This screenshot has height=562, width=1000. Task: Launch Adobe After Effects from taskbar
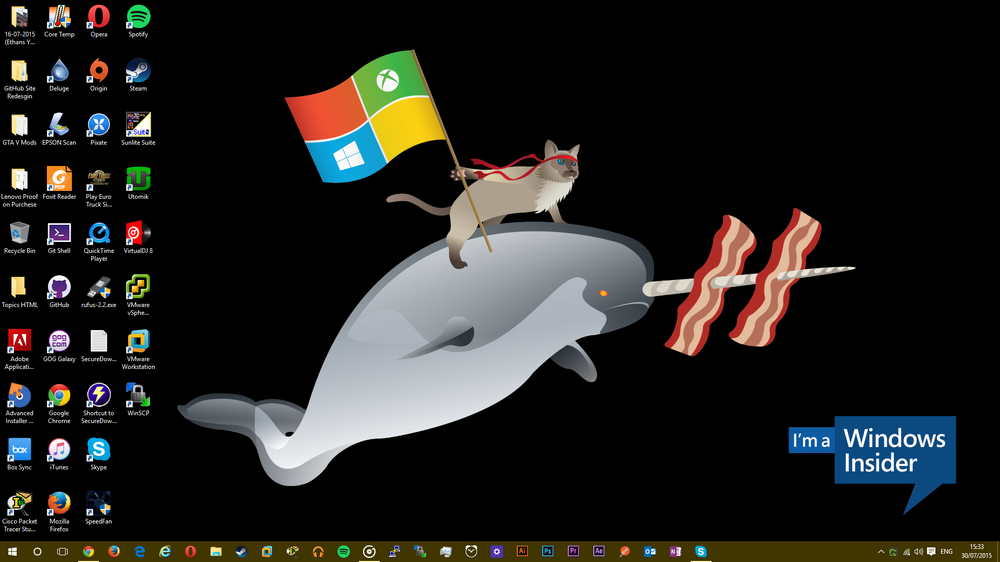pyautogui.click(x=598, y=551)
